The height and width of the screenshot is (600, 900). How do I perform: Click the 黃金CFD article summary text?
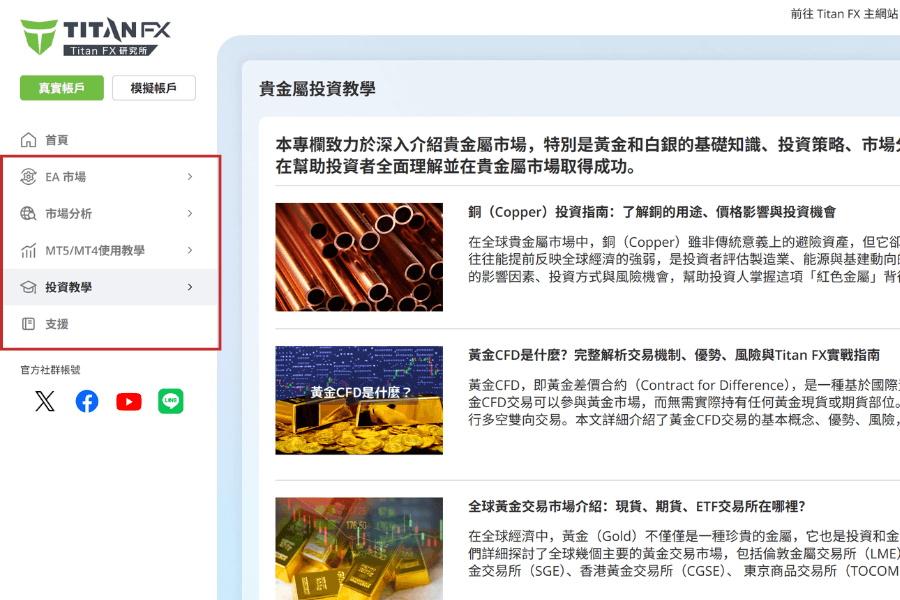pyautogui.click(x=684, y=402)
